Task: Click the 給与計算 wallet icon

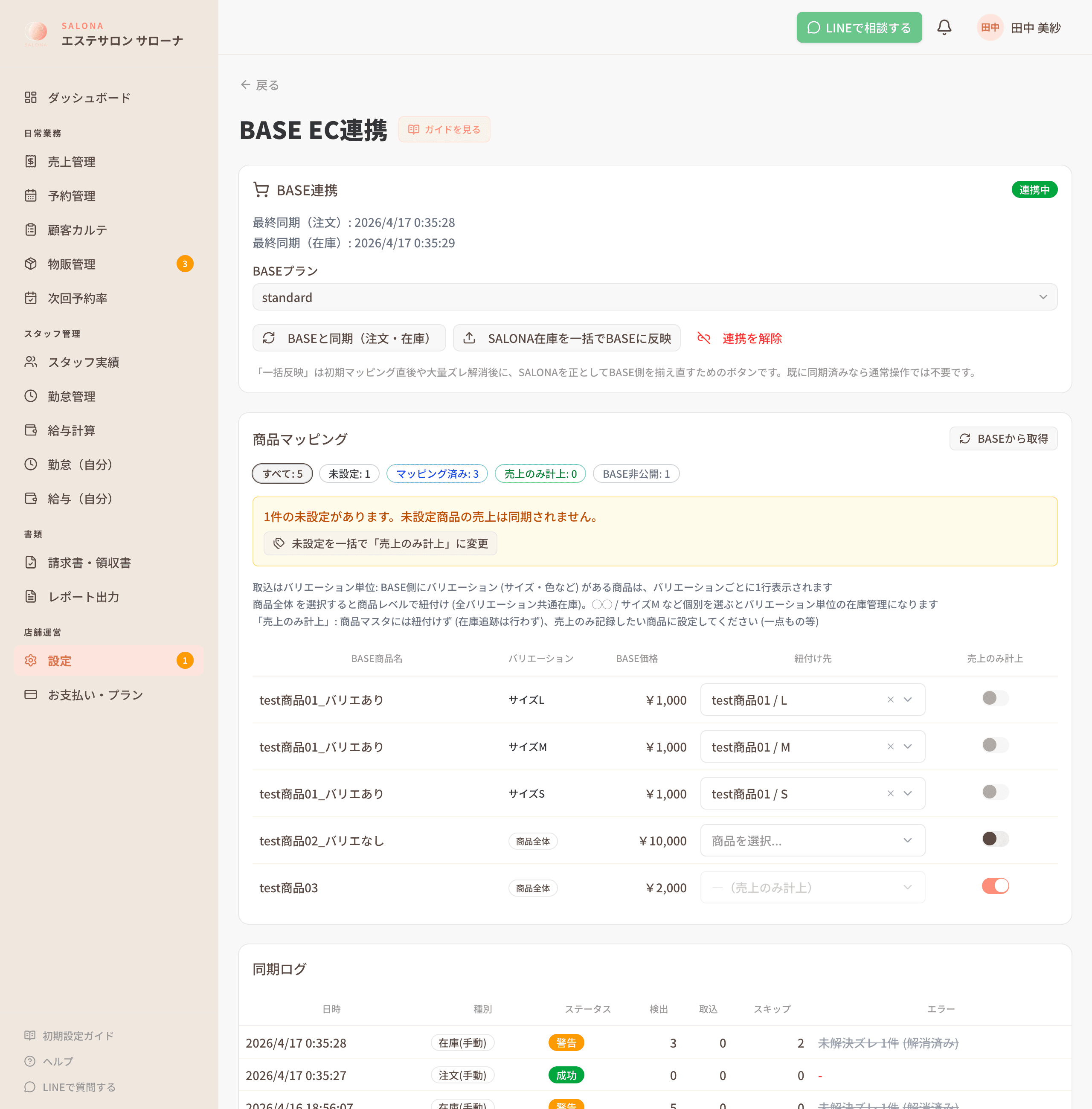Action: 31,430
